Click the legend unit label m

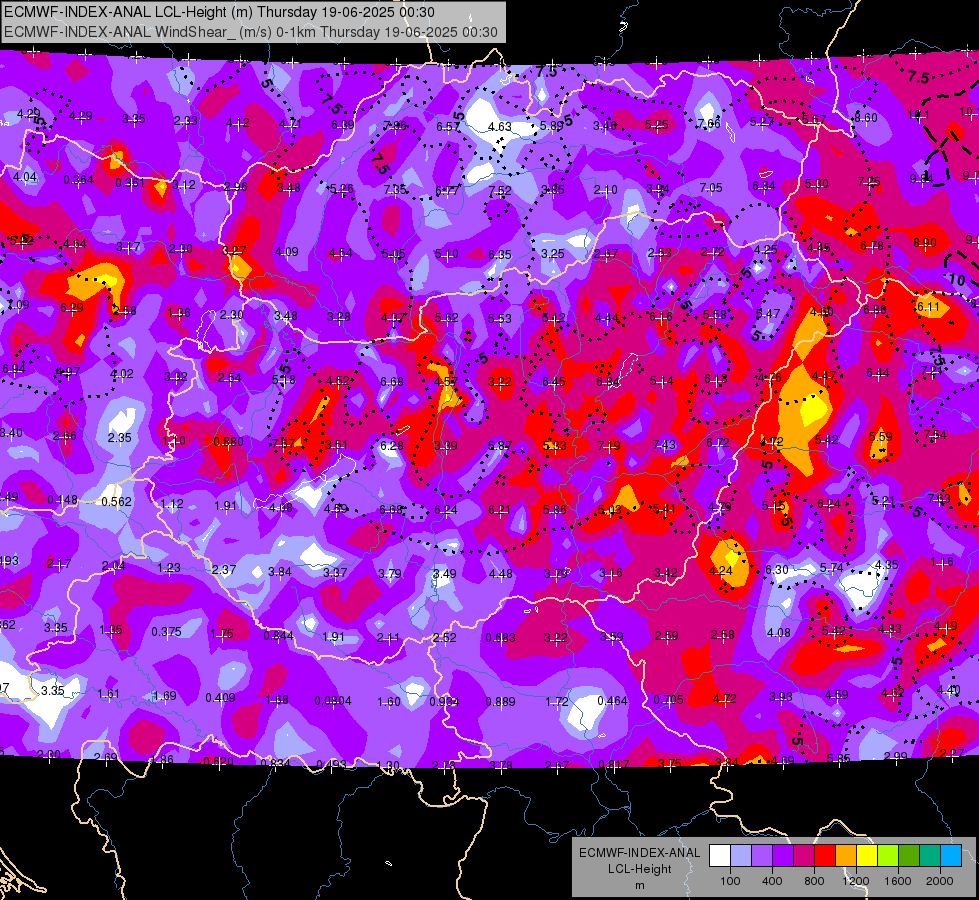point(639,885)
